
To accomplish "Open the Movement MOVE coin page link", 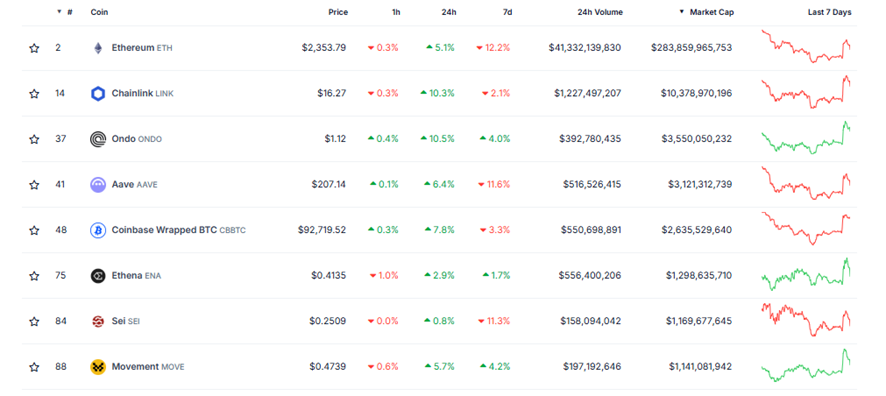I will point(148,367).
